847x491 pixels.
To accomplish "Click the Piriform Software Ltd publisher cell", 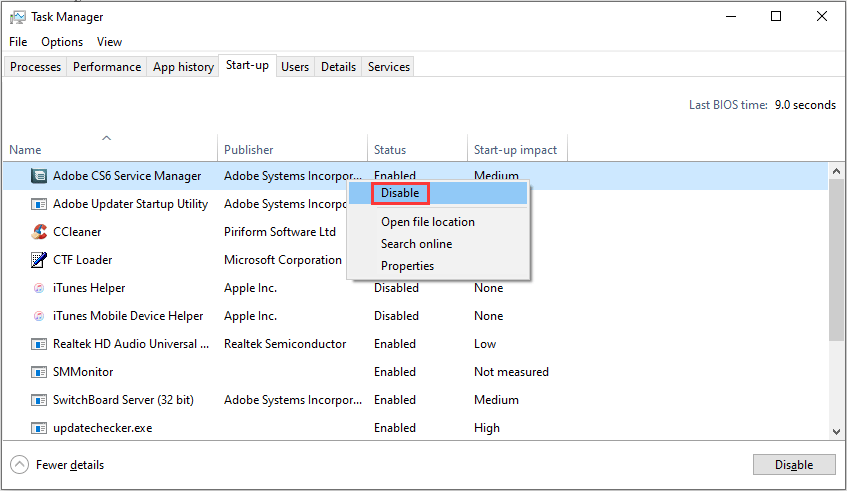I will point(280,232).
